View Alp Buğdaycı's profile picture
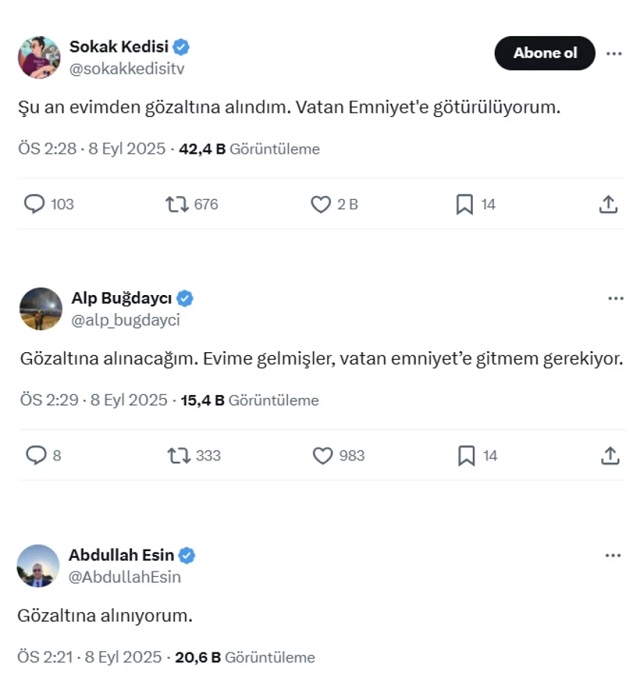The width and height of the screenshot is (640, 679). coord(40,309)
